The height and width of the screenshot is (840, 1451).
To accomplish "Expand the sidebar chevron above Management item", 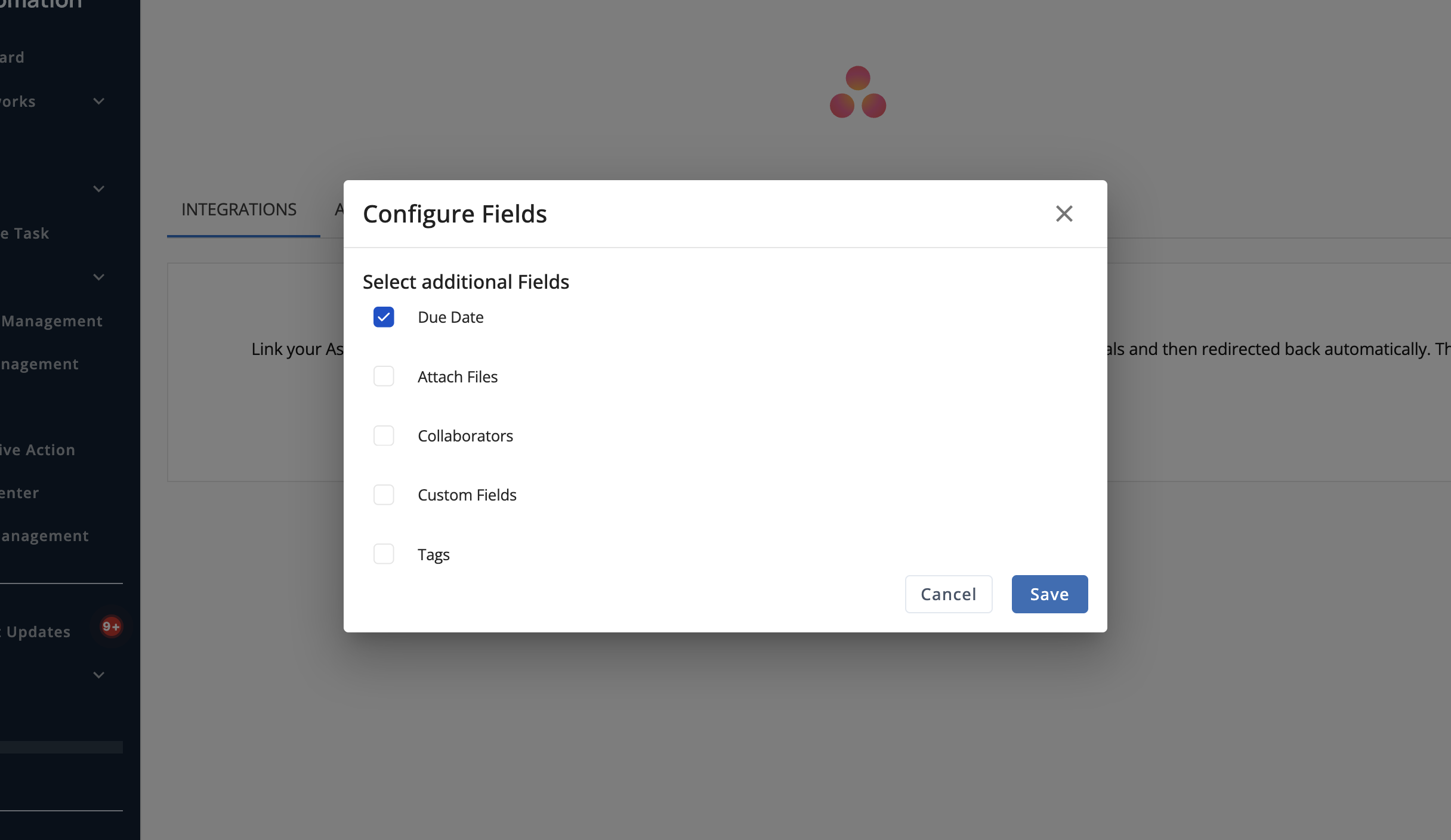I will [x=99, y=277].
